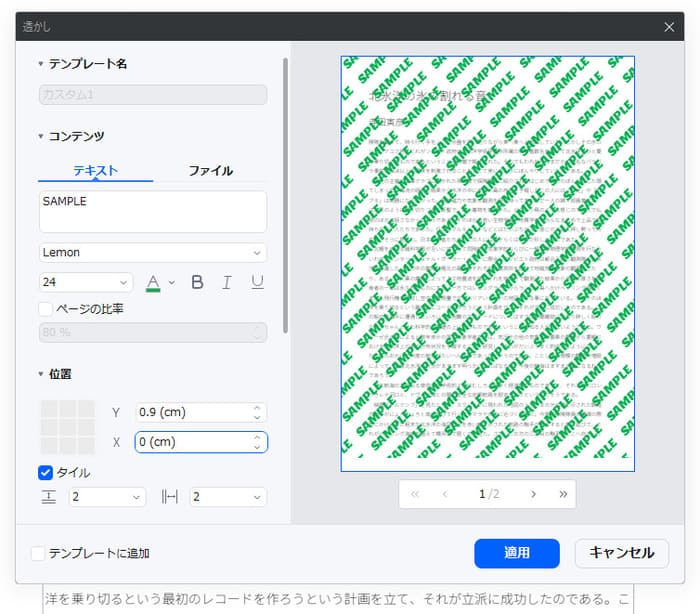Jump to last preview page
This screenshot has width=700, height=614.
pos(562,494)
